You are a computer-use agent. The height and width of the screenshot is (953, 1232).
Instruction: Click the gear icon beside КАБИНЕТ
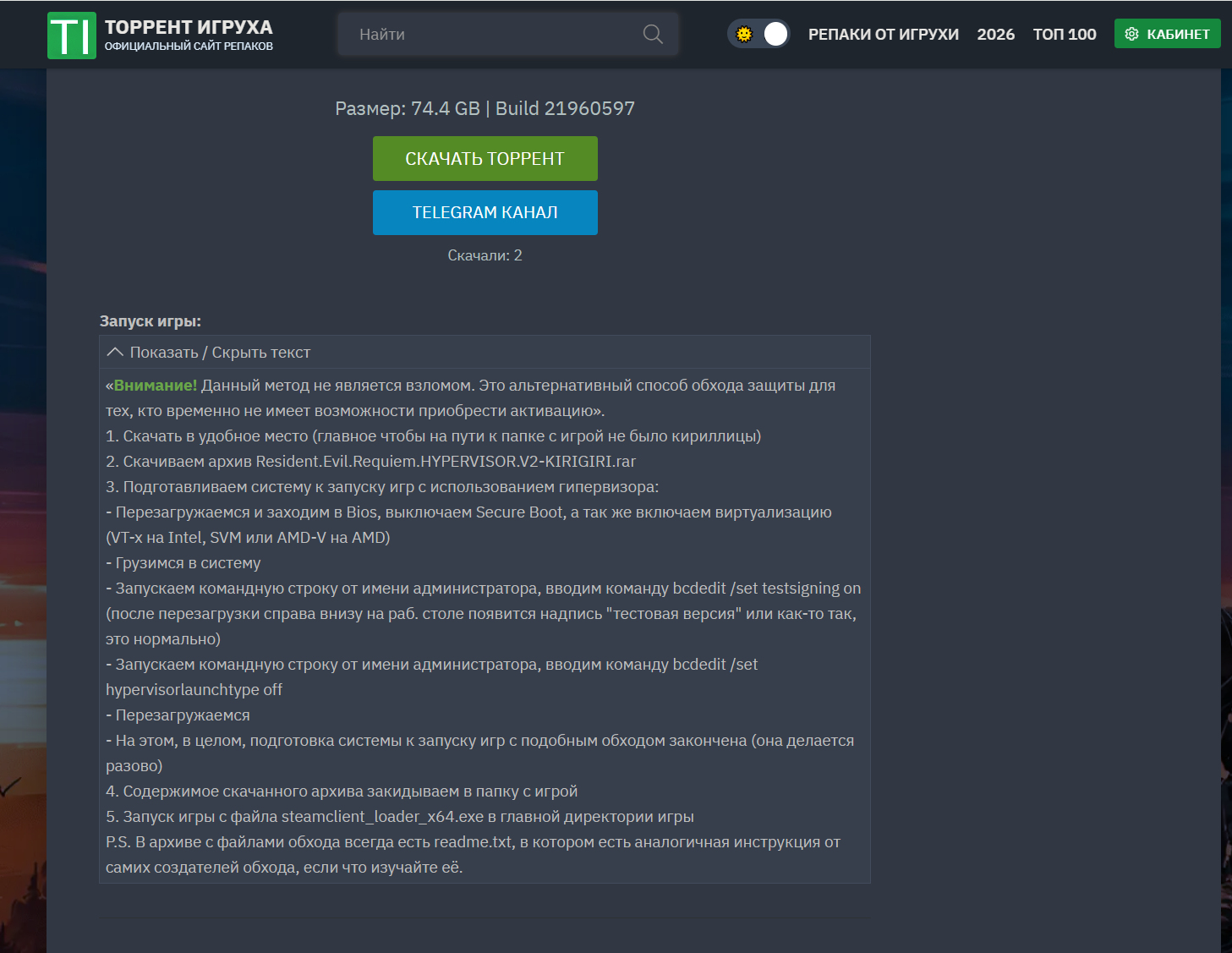[1131, 34]
